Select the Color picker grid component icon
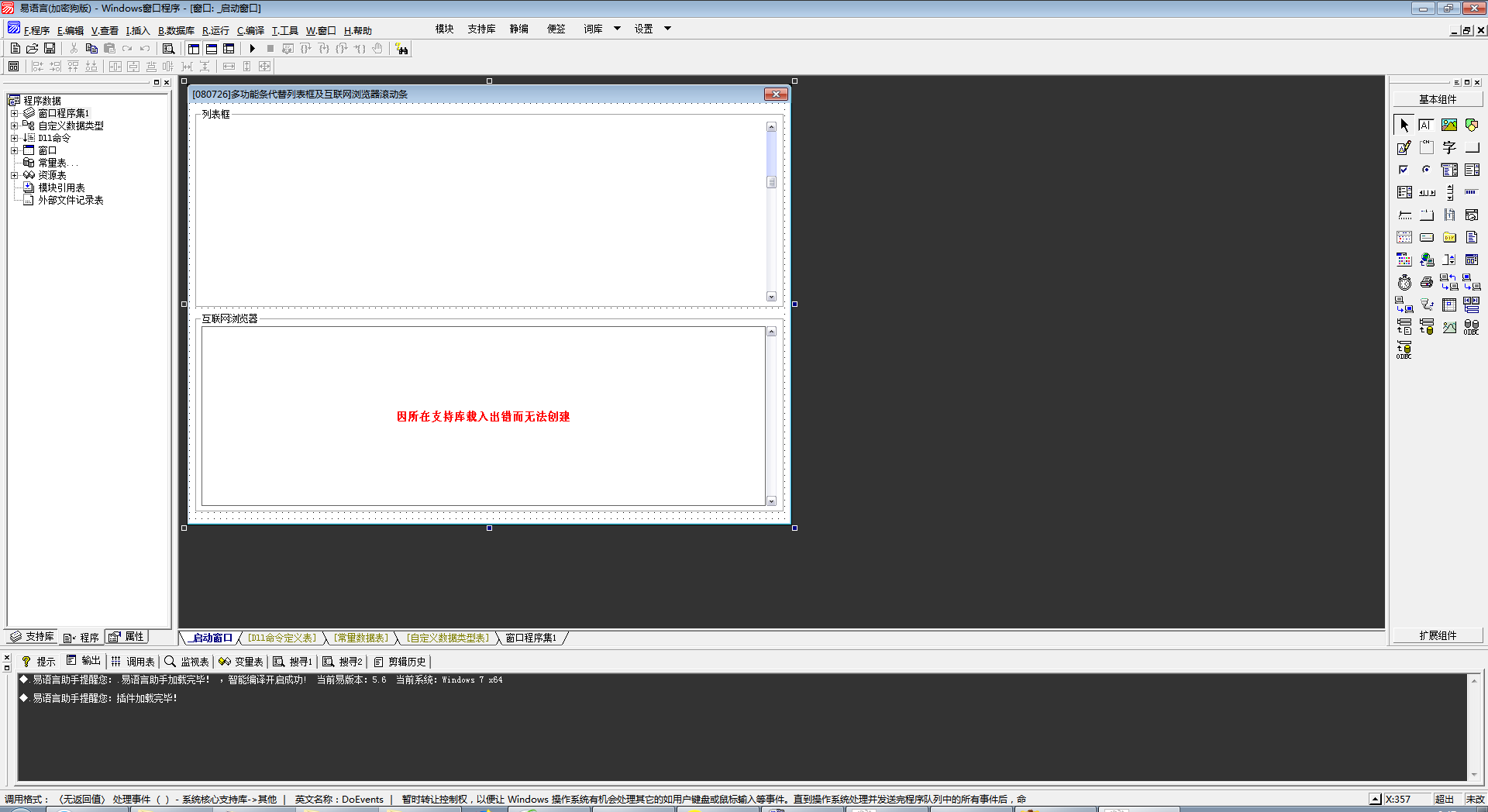This screenshot has width=1488, height=812. (x=1404, y=260)
